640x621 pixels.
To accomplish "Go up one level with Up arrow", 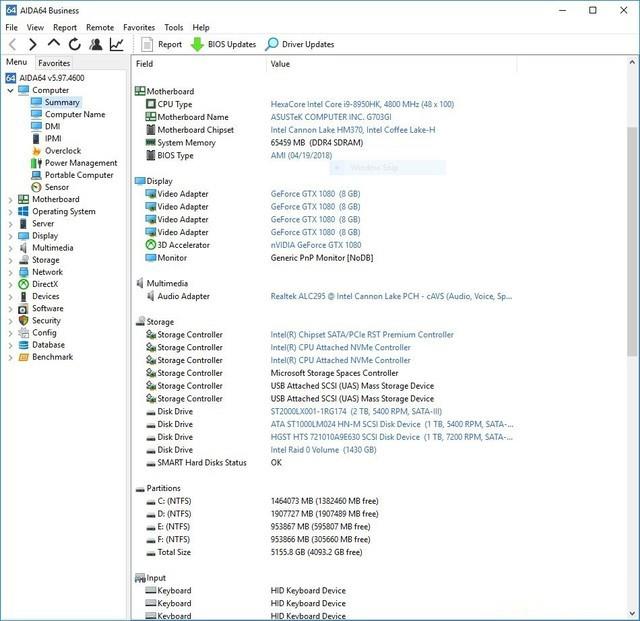I will (x=53, y=43).
